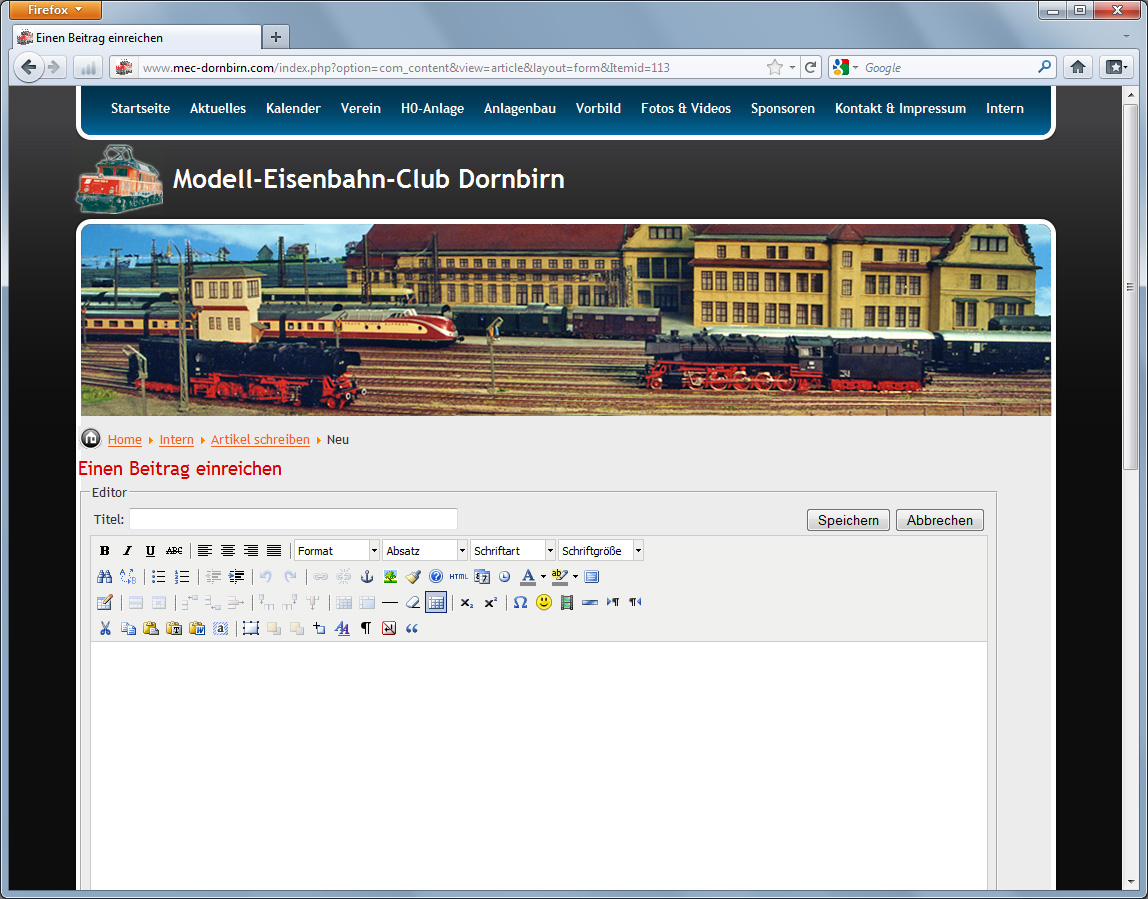1148x899 pixels.
Task: Click the Abbrechen button
Action: coord(940,521)
